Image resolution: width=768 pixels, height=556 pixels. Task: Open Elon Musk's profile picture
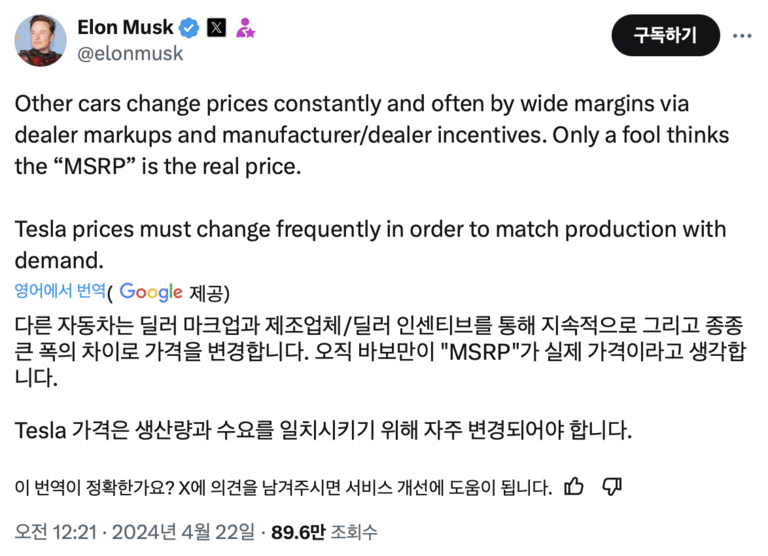tap(41, 40)
